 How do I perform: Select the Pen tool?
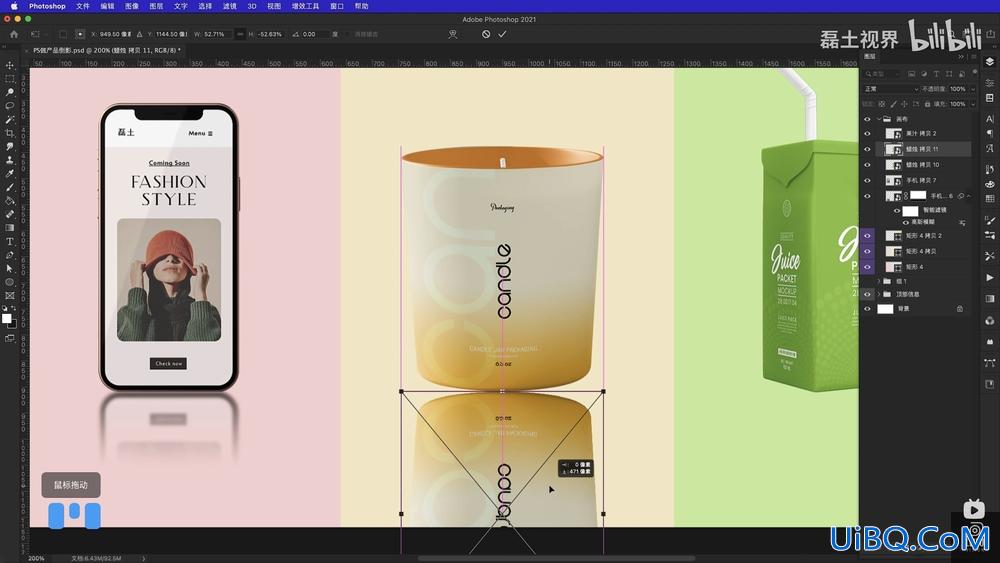click(x=10, y=255)
